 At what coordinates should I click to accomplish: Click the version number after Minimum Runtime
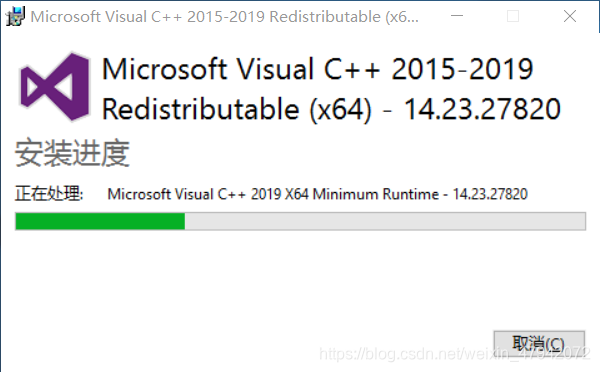(x=490, y=194)
